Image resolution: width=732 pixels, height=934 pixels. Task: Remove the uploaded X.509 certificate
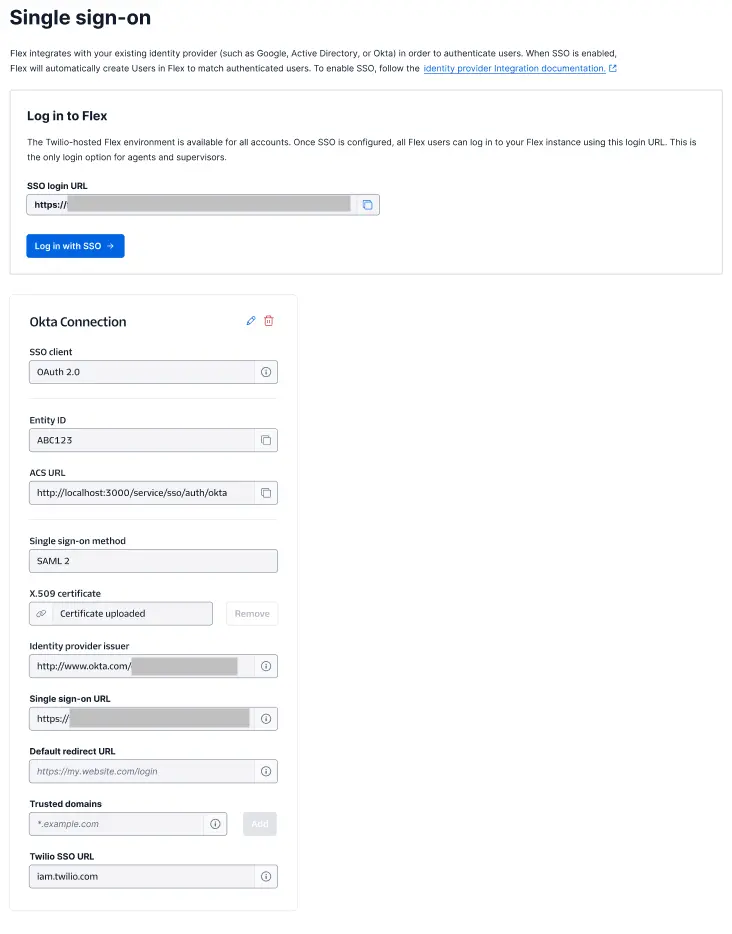(x=251, y=613)
